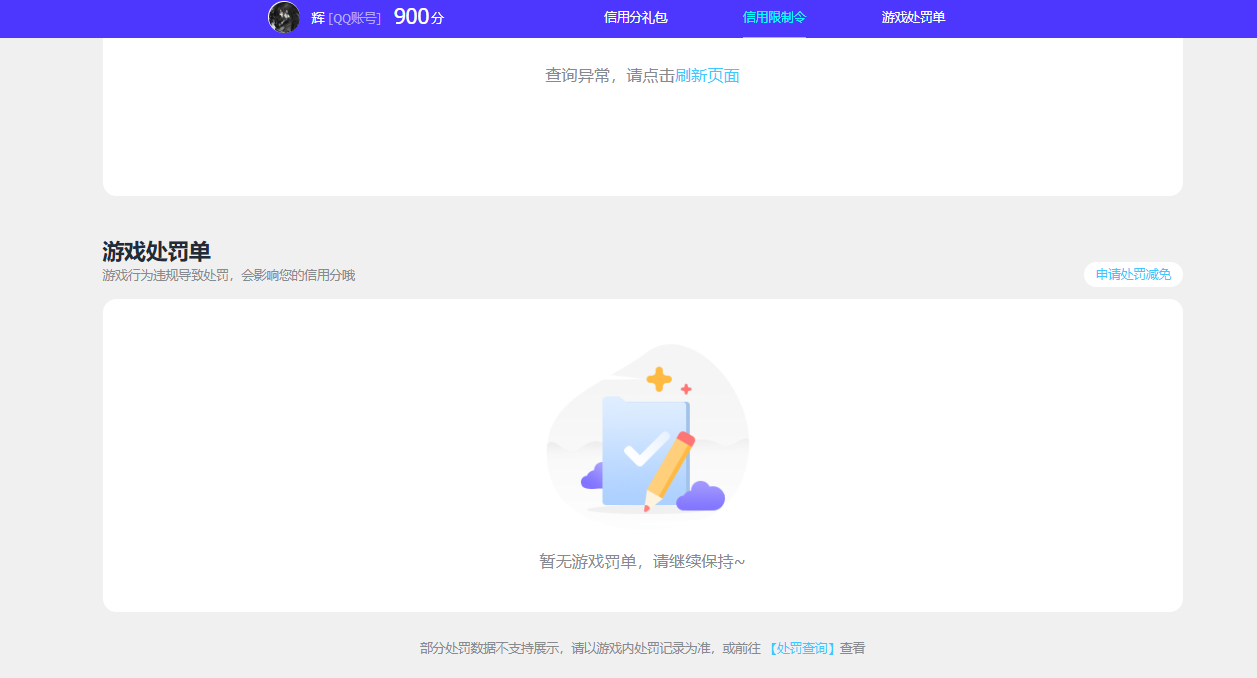Viewport: 1257px width, 678px height.
Task: Click the user avatar in the header
Action: (x=284, y=17)
